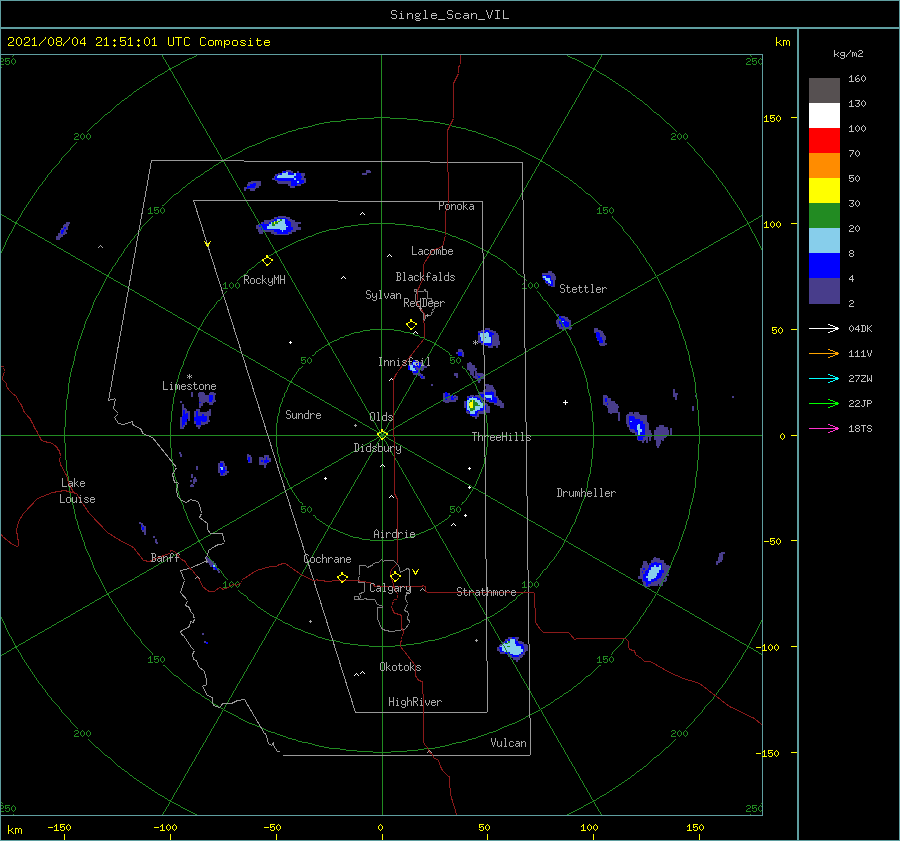Click the storm cell near ThreeHills

475,405
